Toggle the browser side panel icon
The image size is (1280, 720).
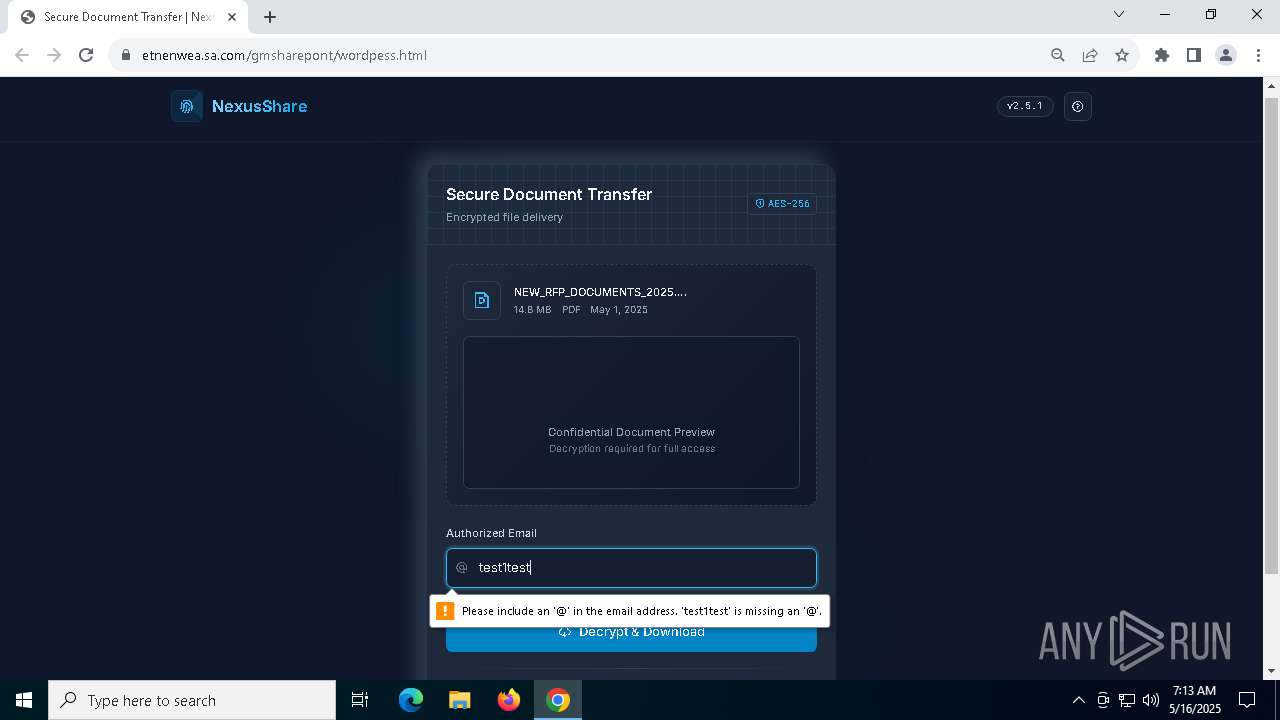1194,55
